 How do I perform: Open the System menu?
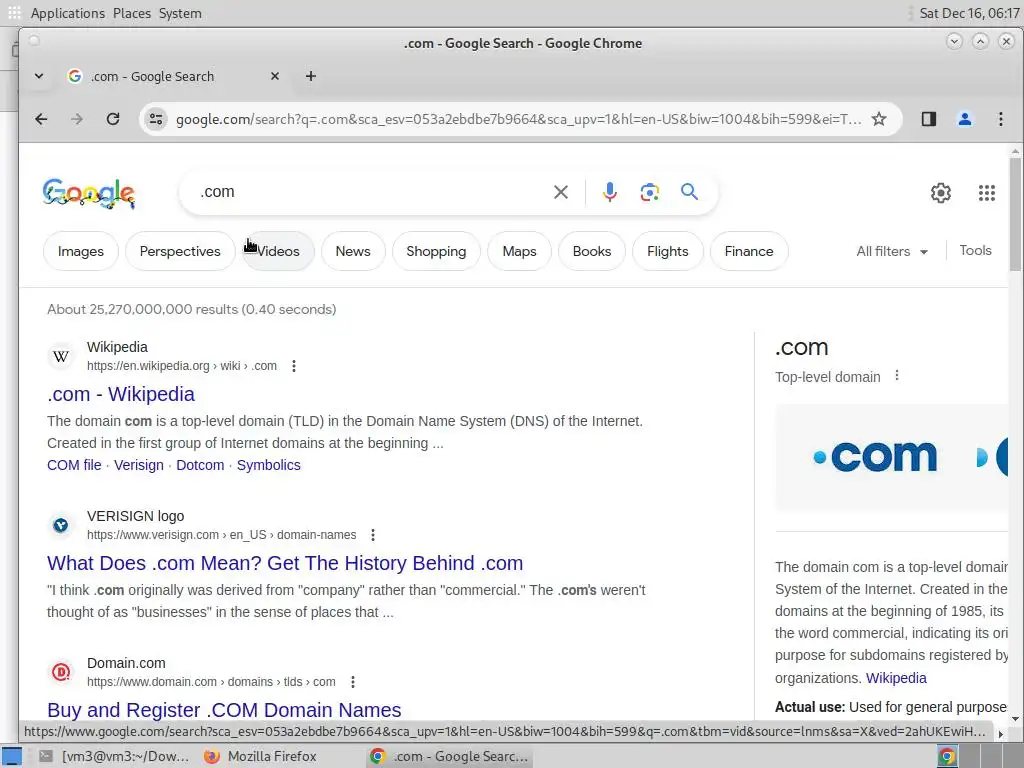[180, 13]
